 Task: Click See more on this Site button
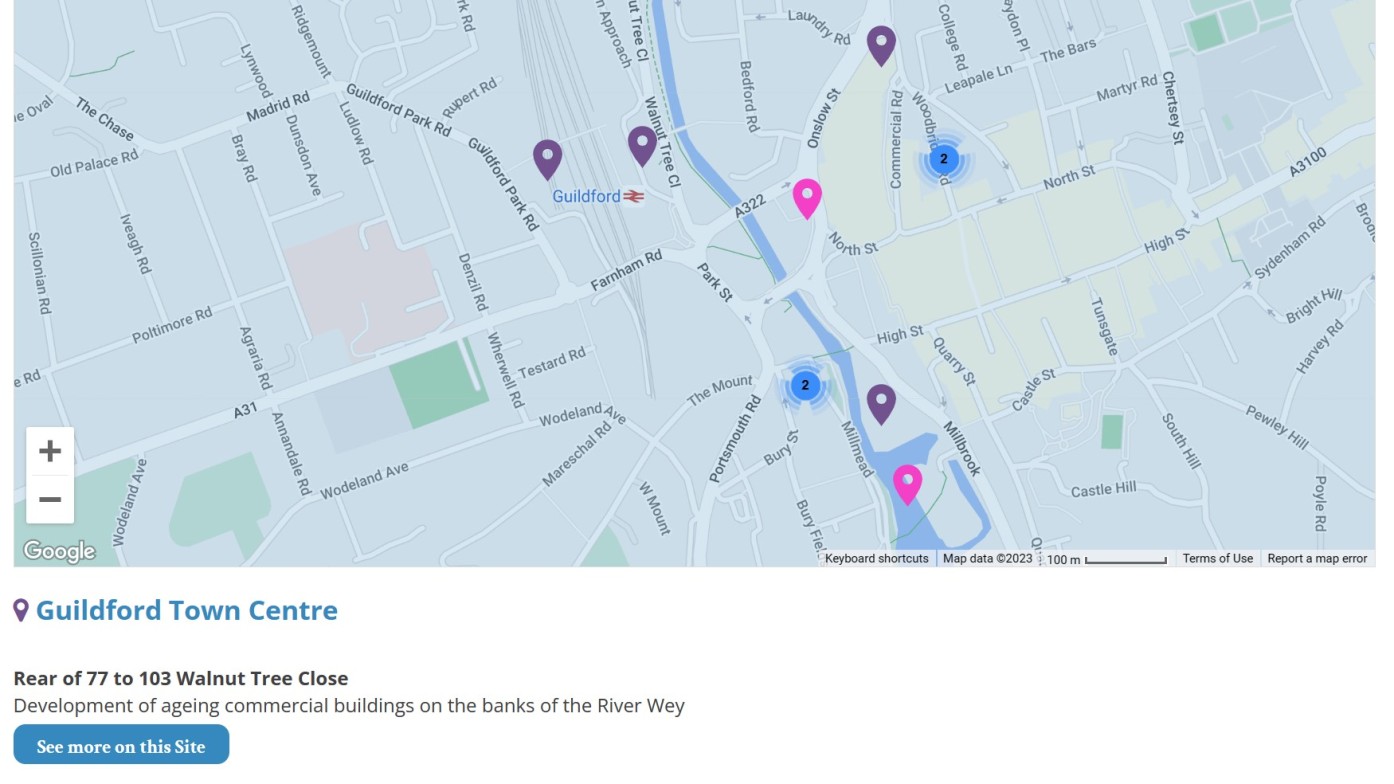tap(121, 746)
